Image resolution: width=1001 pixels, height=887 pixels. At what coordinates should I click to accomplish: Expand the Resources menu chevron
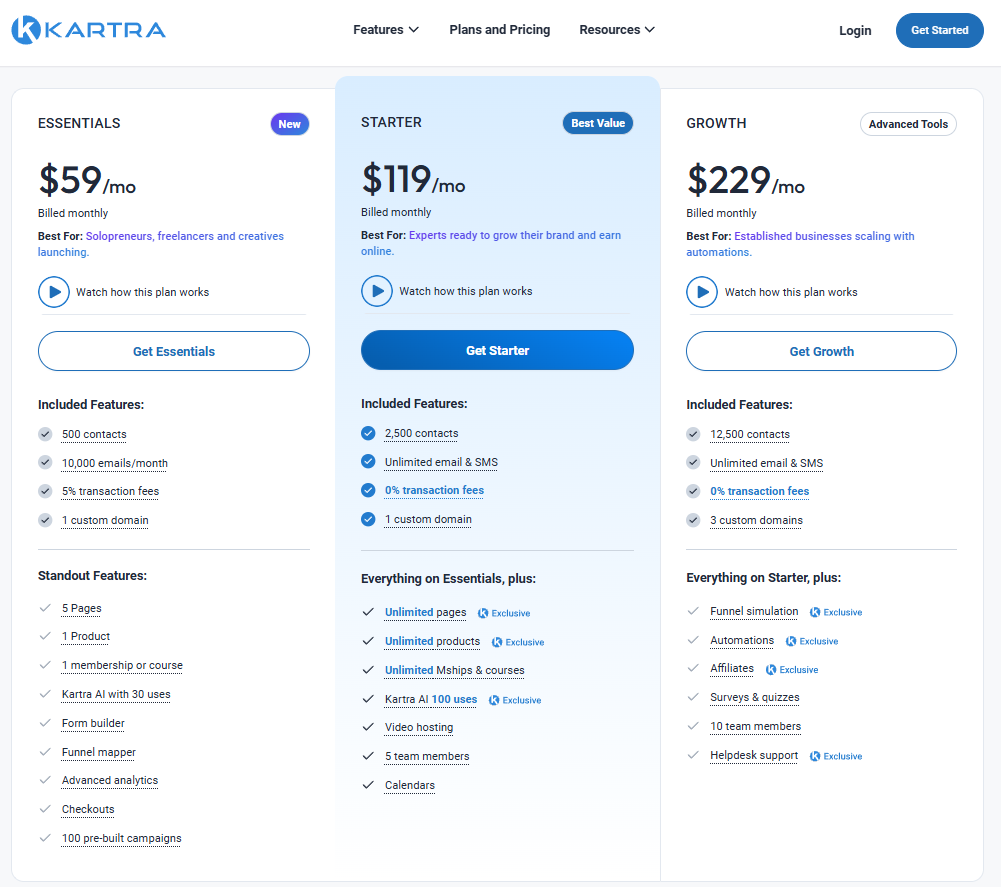click(650, 29)
